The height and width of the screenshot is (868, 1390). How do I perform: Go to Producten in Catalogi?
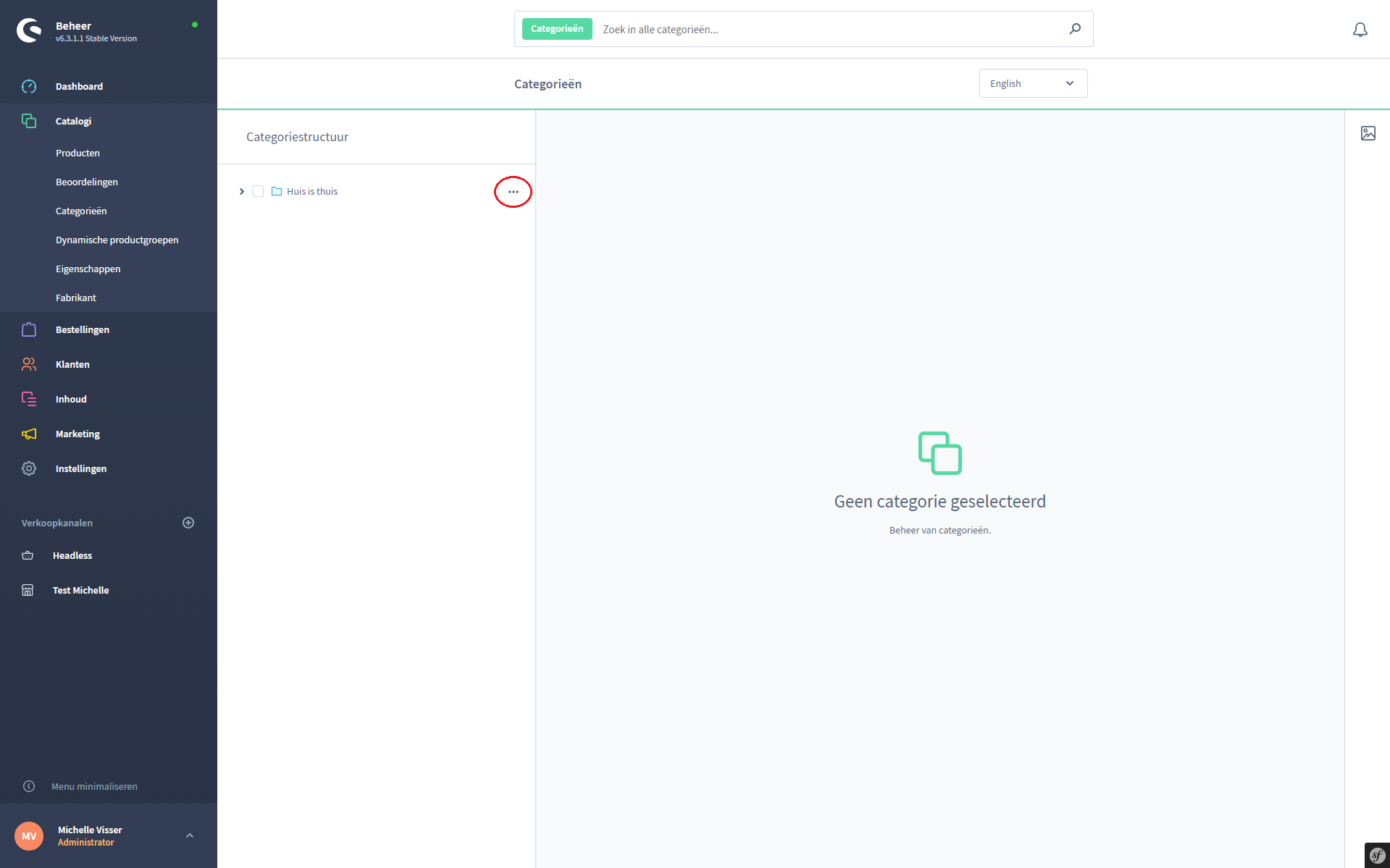click(x=78, y=153)
